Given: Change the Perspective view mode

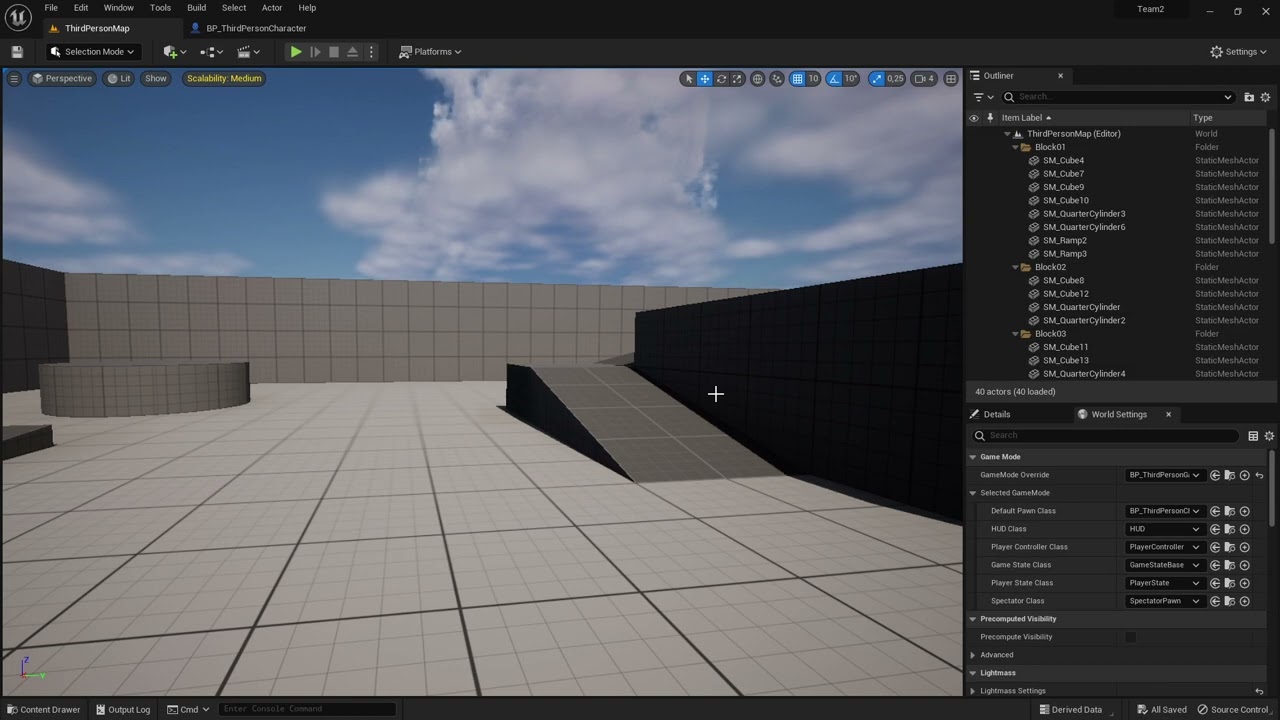Looking at the screenshot, I should tap(62, 79).
